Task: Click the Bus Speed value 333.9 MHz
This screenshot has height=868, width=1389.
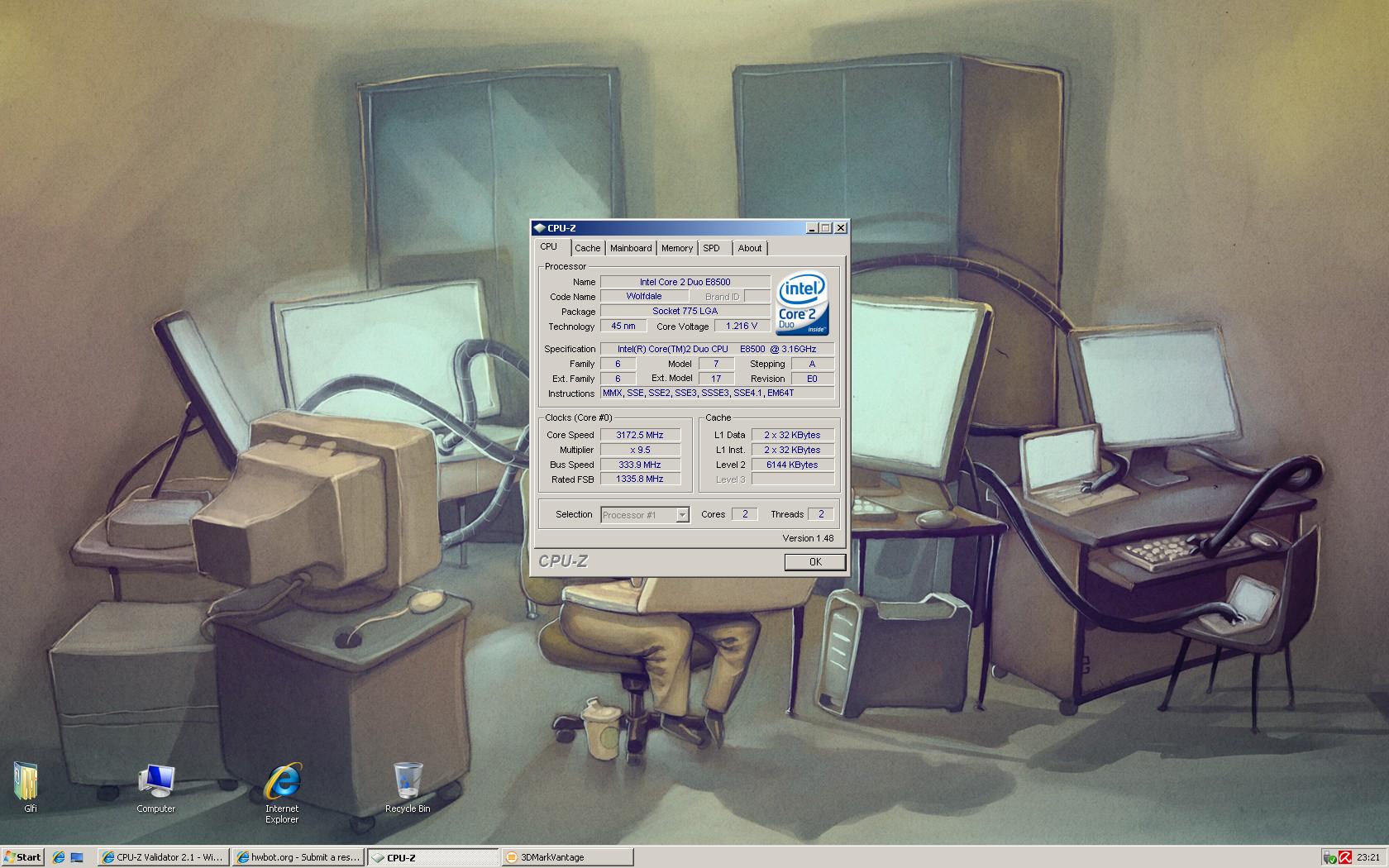Action: (640, 465)
